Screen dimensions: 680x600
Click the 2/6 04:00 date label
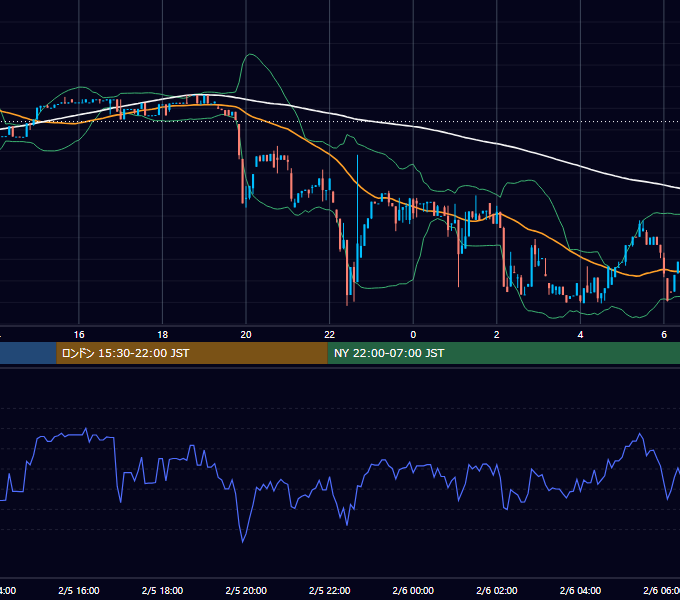click(580, 590)
